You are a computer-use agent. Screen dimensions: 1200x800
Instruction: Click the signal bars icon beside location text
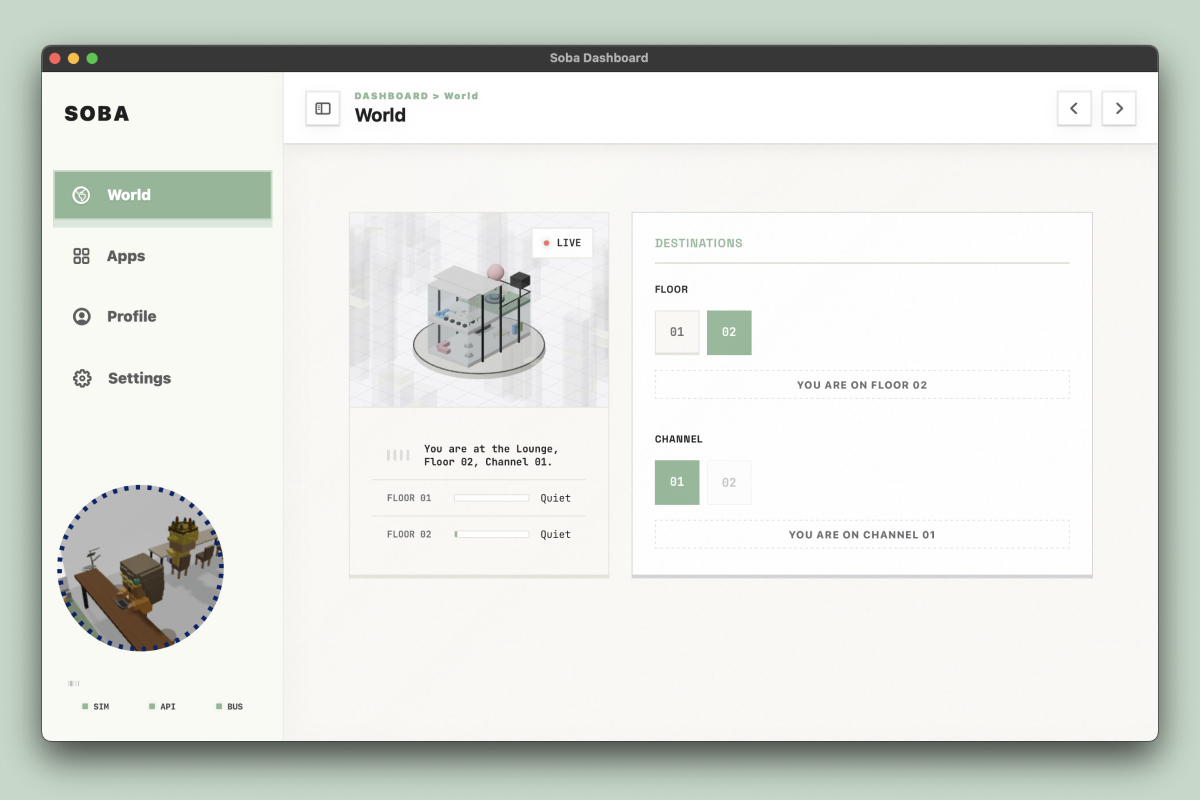click(398, 456)
